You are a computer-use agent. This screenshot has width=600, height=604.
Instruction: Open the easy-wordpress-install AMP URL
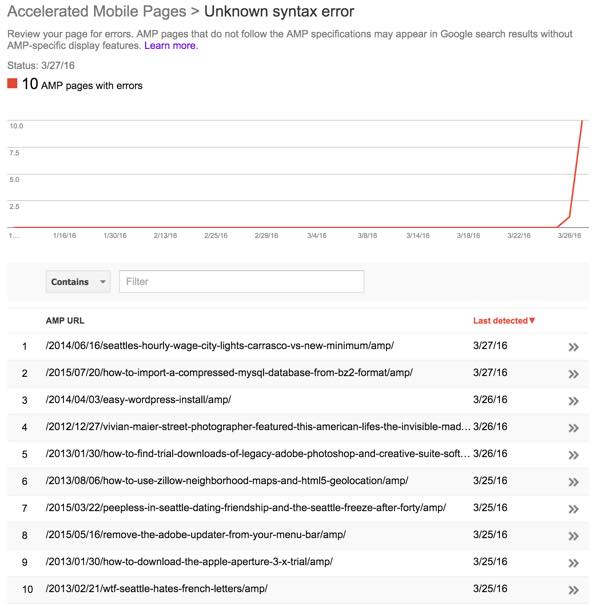(138, 399)
